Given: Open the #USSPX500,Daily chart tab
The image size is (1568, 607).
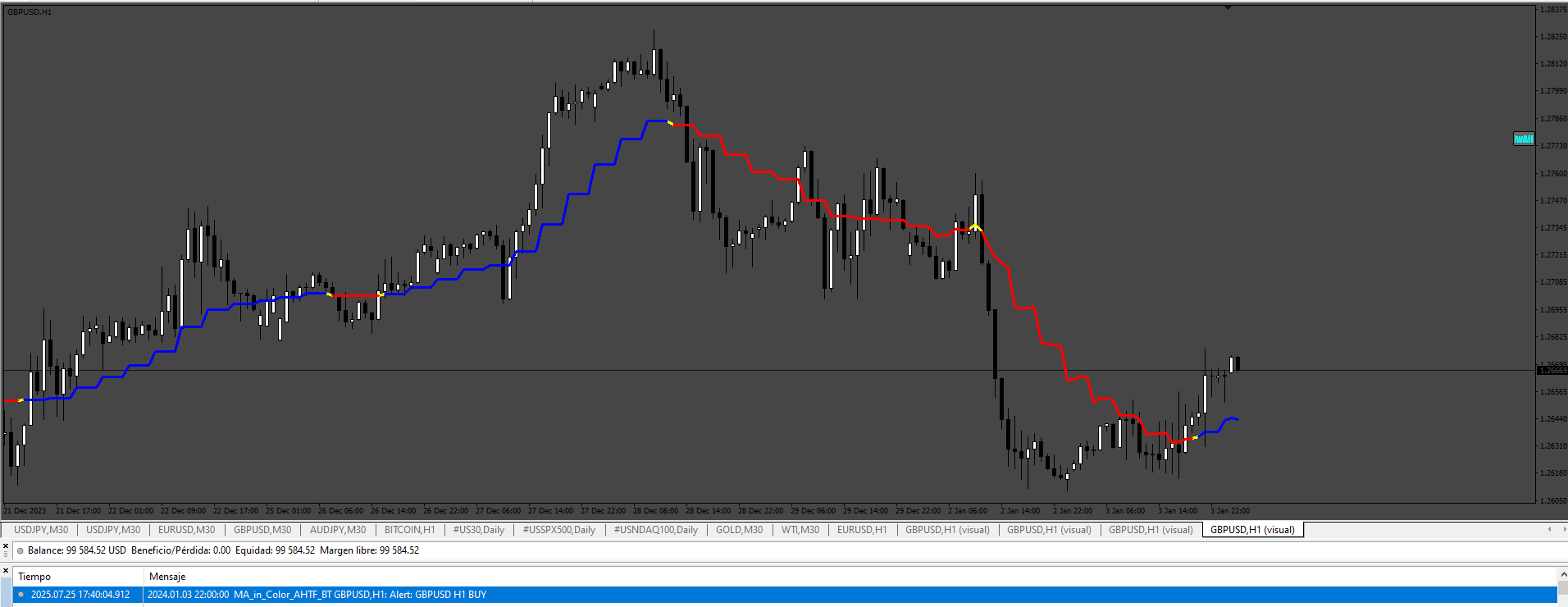Looking at the screenshot, I should pyautogui.click(x=559, y=530).
